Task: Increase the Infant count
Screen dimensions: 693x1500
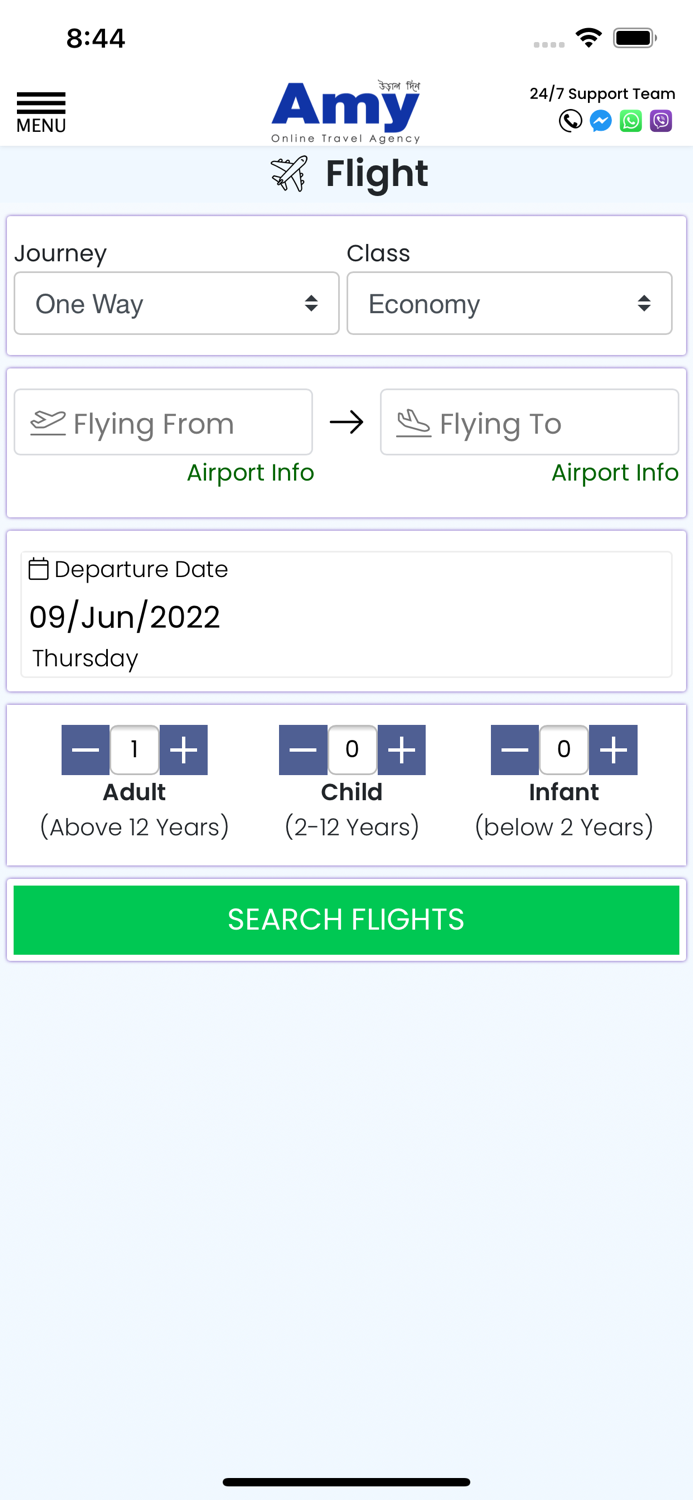Action: coord(613,750)
